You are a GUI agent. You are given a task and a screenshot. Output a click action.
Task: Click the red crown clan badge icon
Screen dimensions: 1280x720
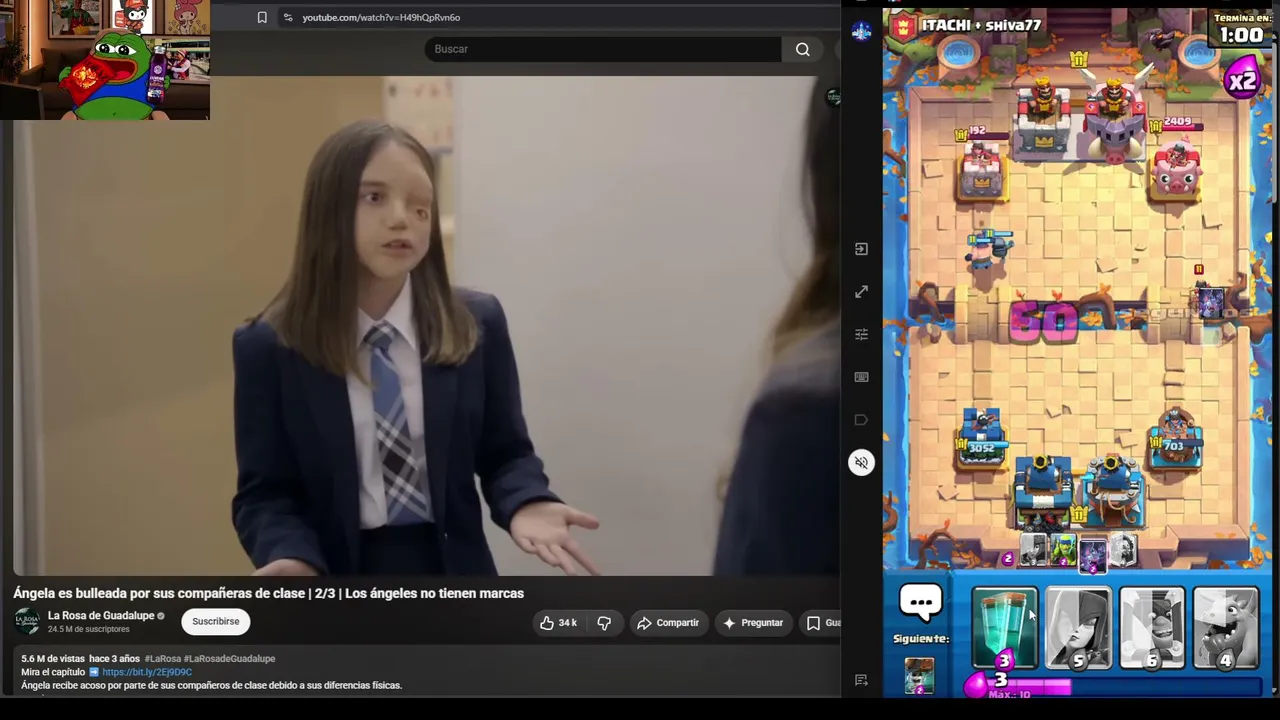pyautogui.click(x=903, y=26)
